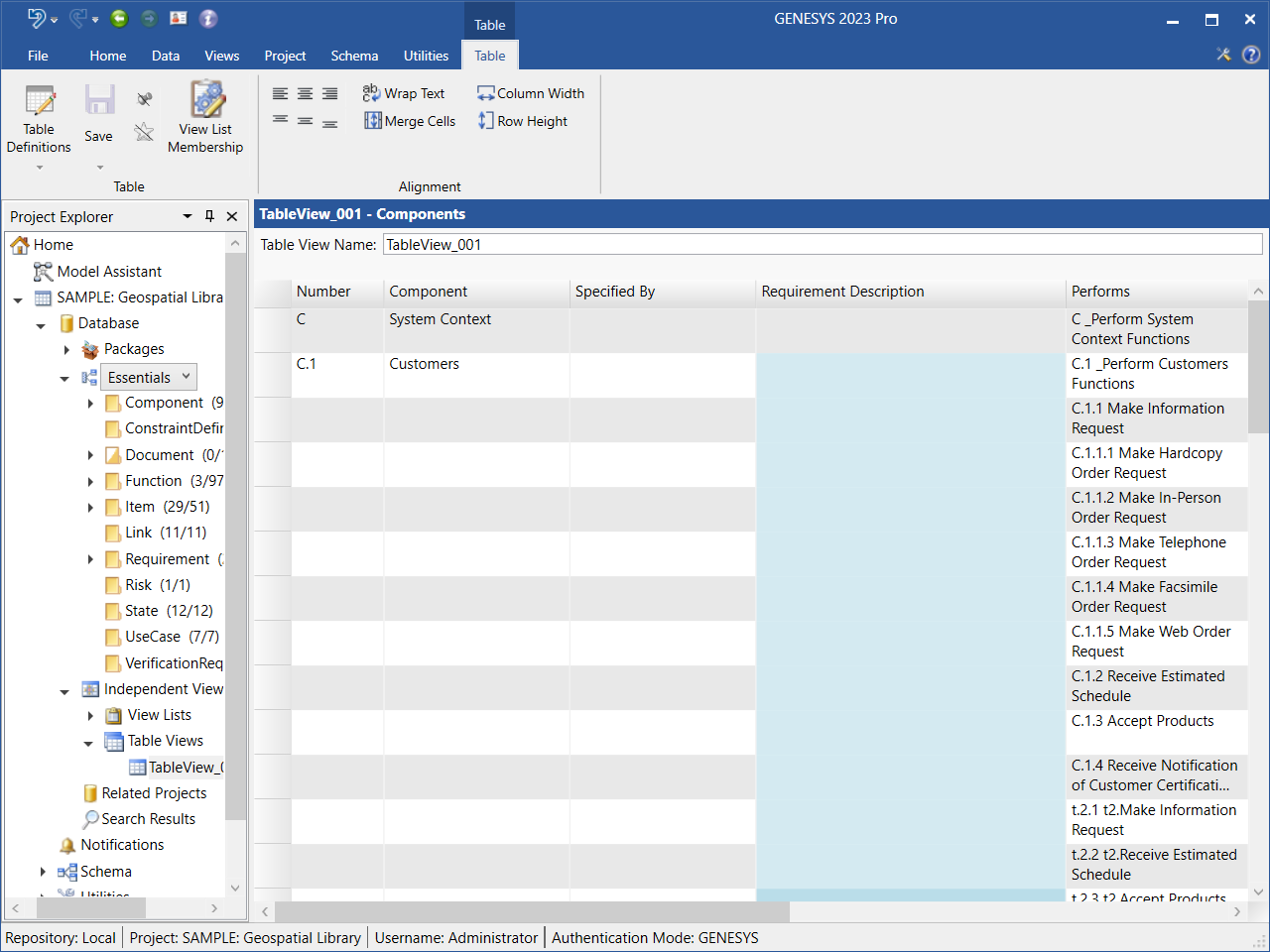
Task: Click the Column Width button
Action: pos(531,93)
